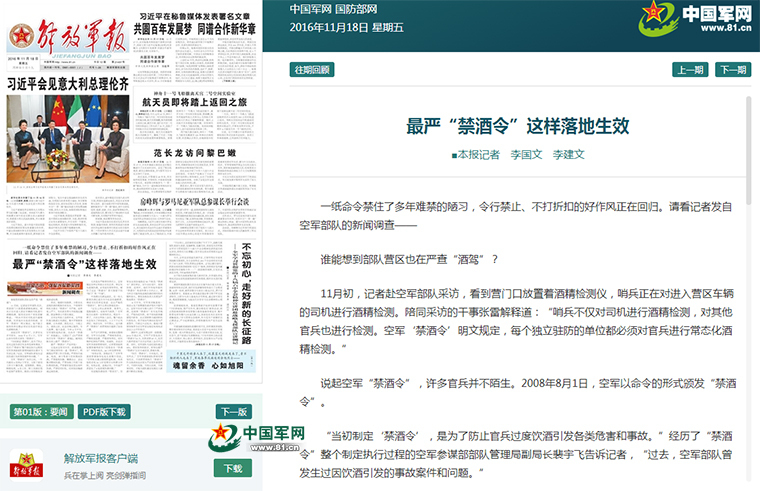This screenshot has height=491, width=760.
Task: Open the 解放军报客户端 link
Action: pos(101,459)
